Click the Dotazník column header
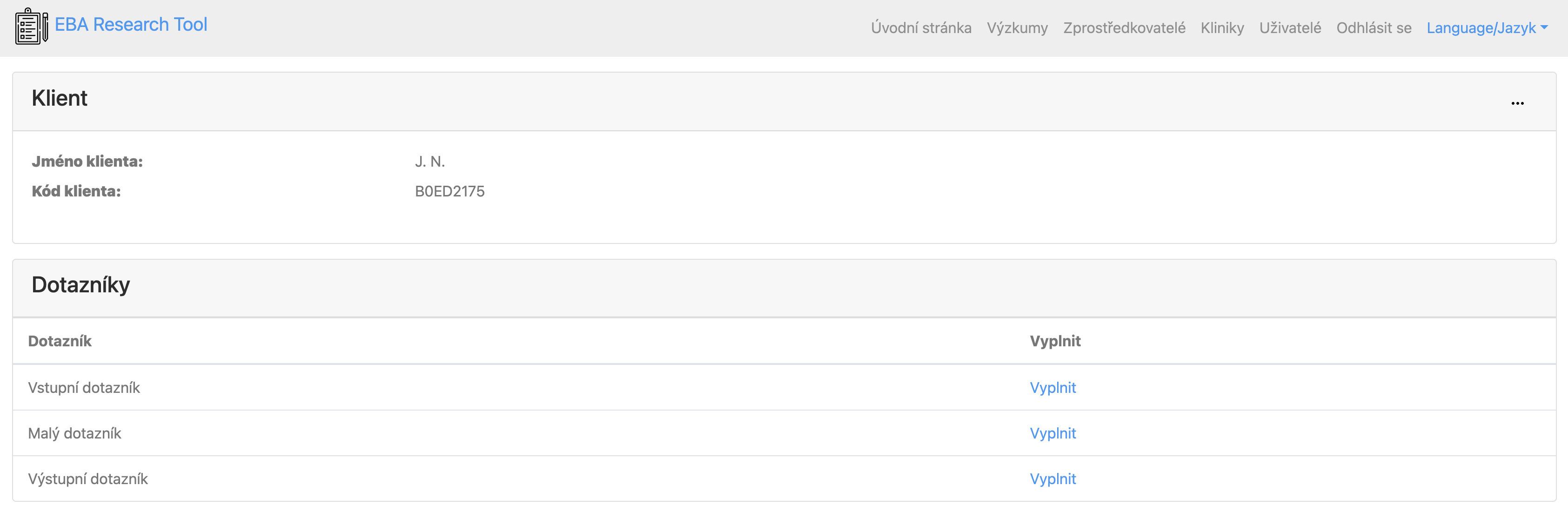 click(x=60, y=341)
